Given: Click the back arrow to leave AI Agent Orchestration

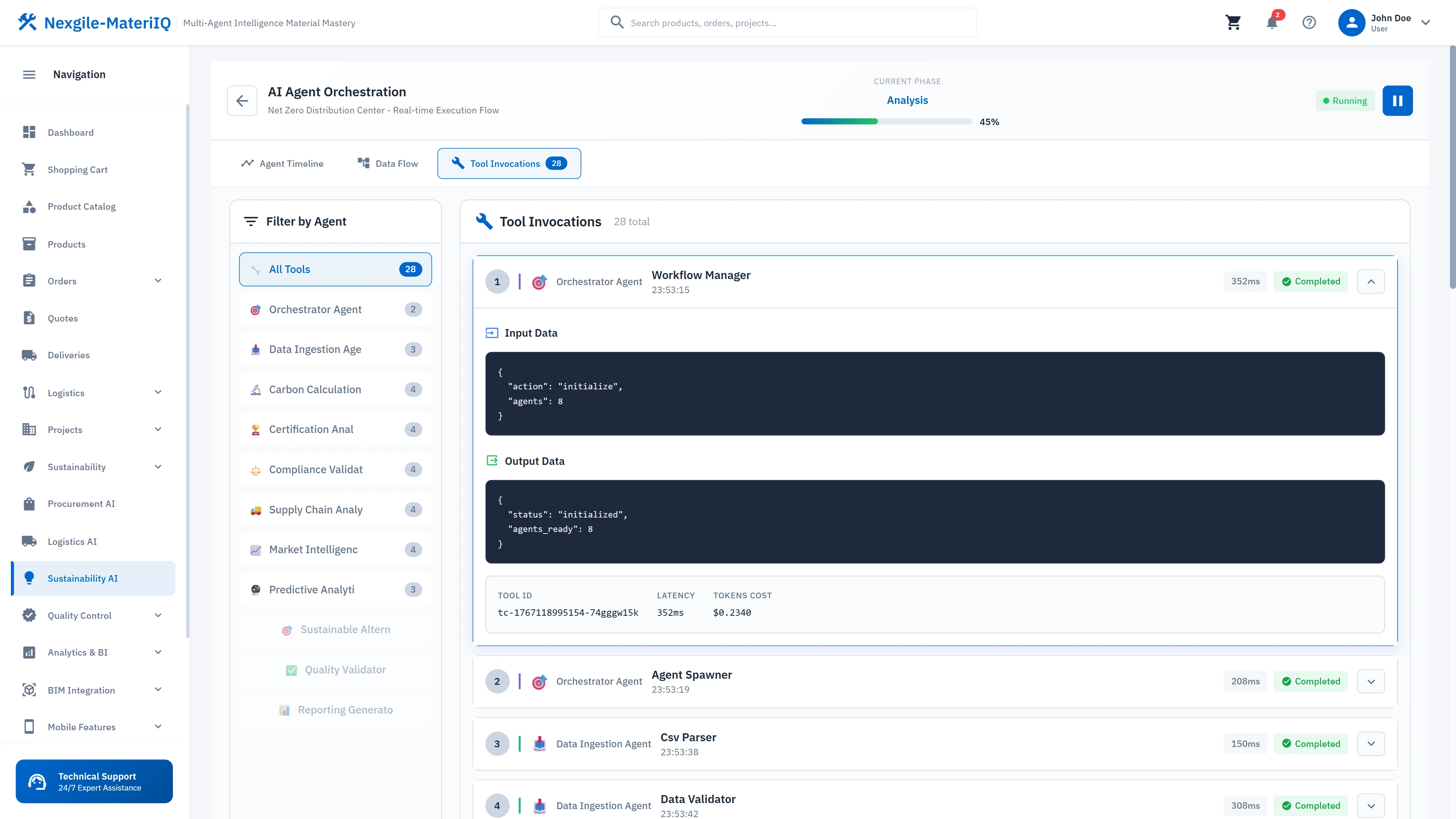Looking at the screenshot, I should [x=242, y=100].
